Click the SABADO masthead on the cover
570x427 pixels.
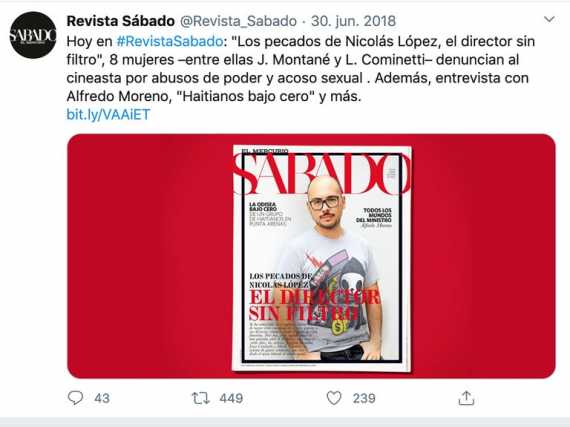322,173
